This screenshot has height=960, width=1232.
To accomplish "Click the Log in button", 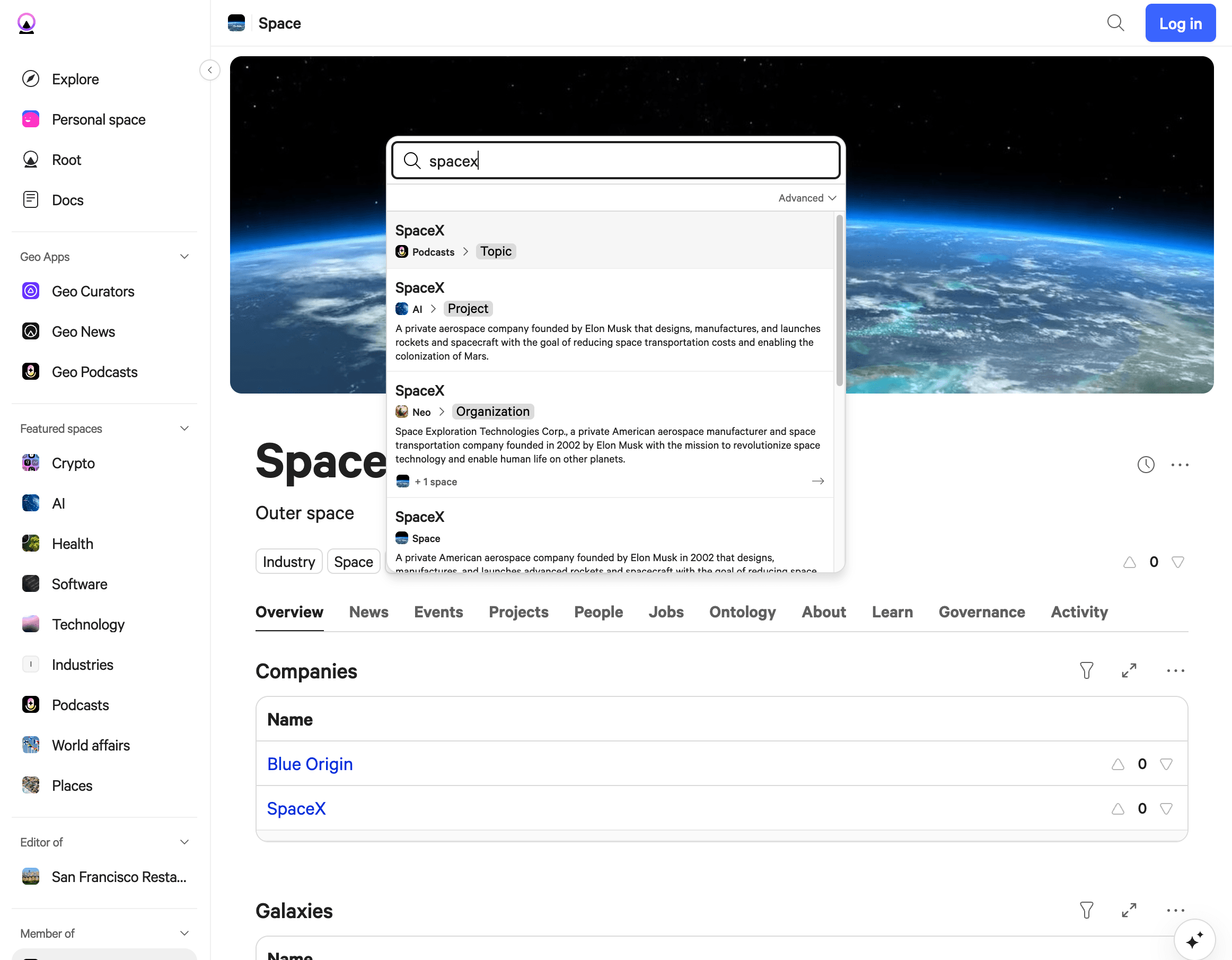I will click(1180, 23).
